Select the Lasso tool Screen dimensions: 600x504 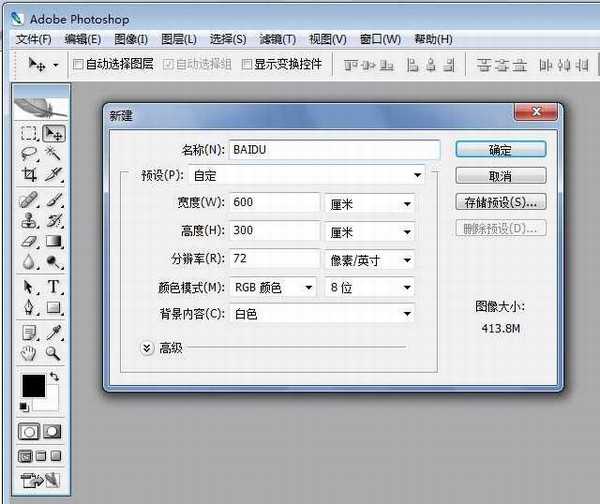[x=29, y=154]
